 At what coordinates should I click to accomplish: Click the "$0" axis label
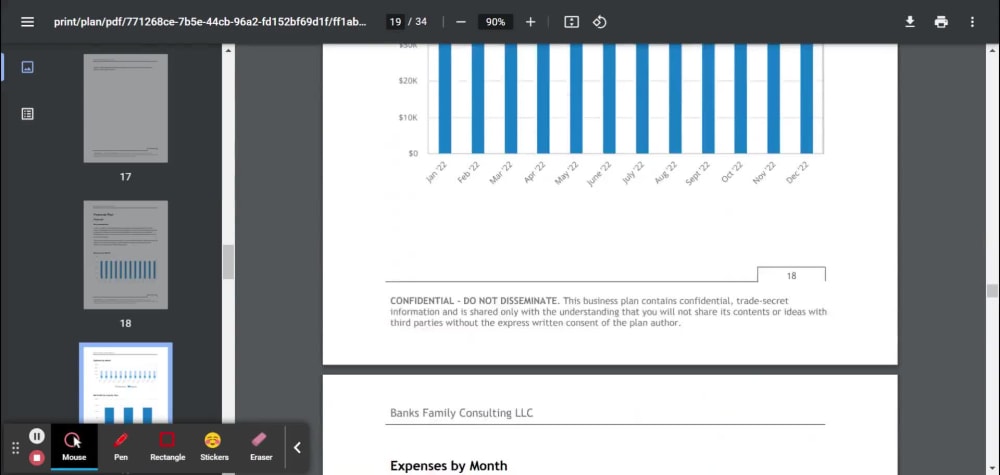pyautogui.click(x=412, y=153)
